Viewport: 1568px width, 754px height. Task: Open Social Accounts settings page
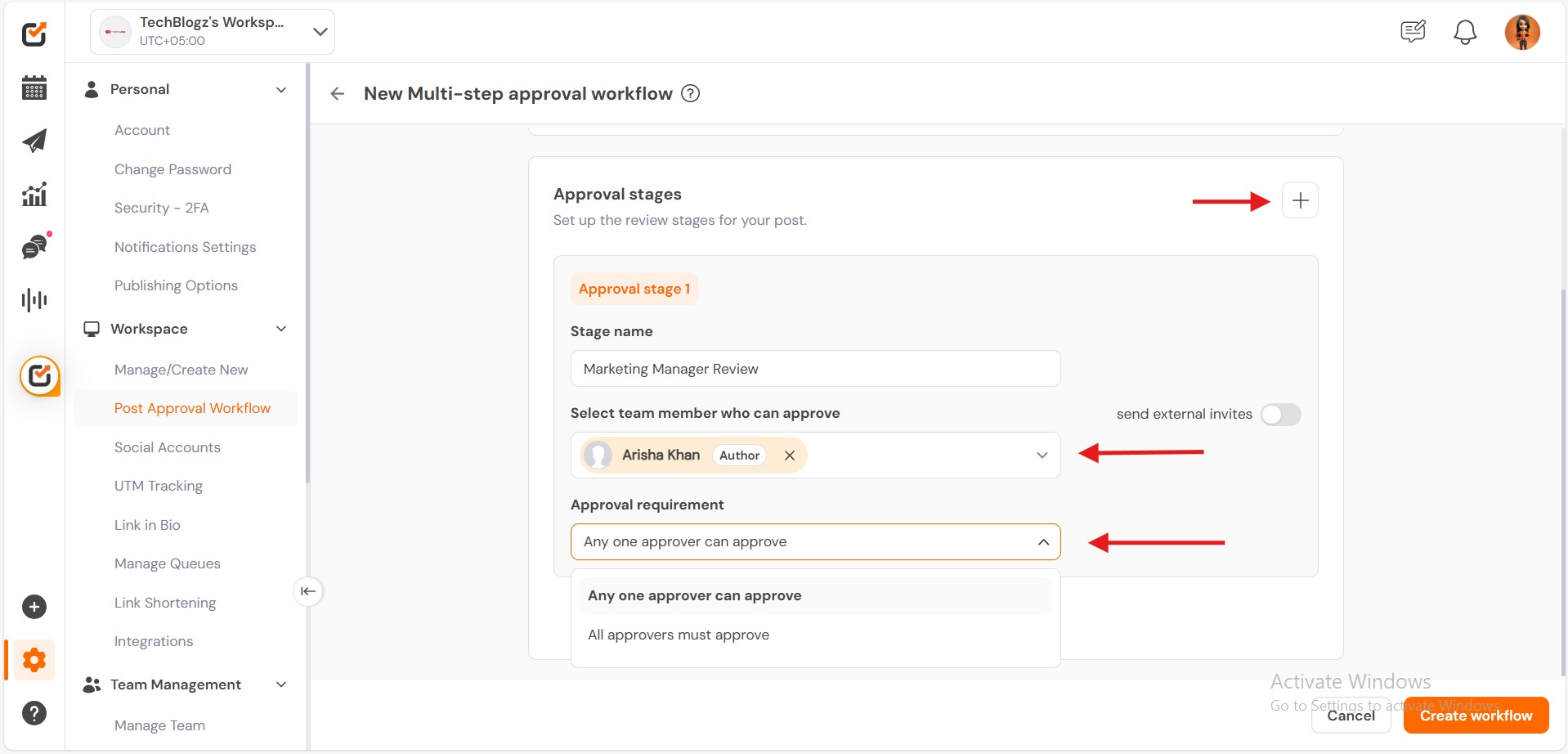(x=168, y=447)
